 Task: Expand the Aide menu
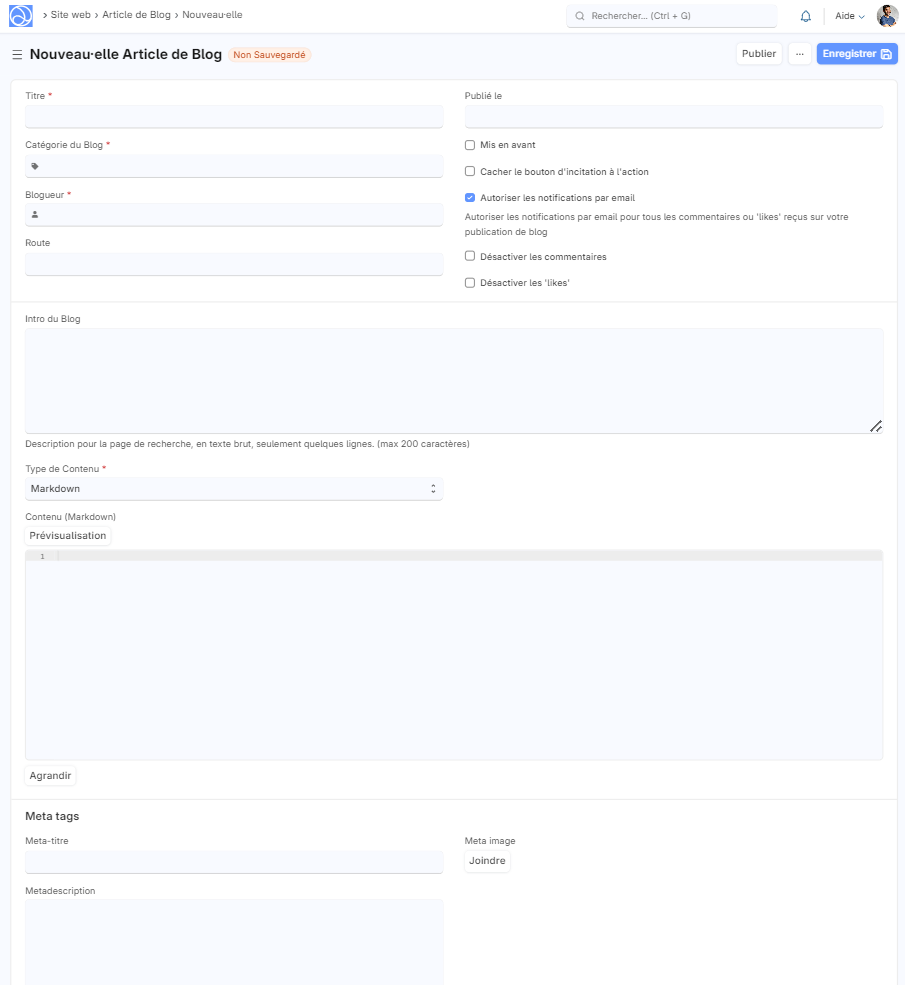[849, 16]
